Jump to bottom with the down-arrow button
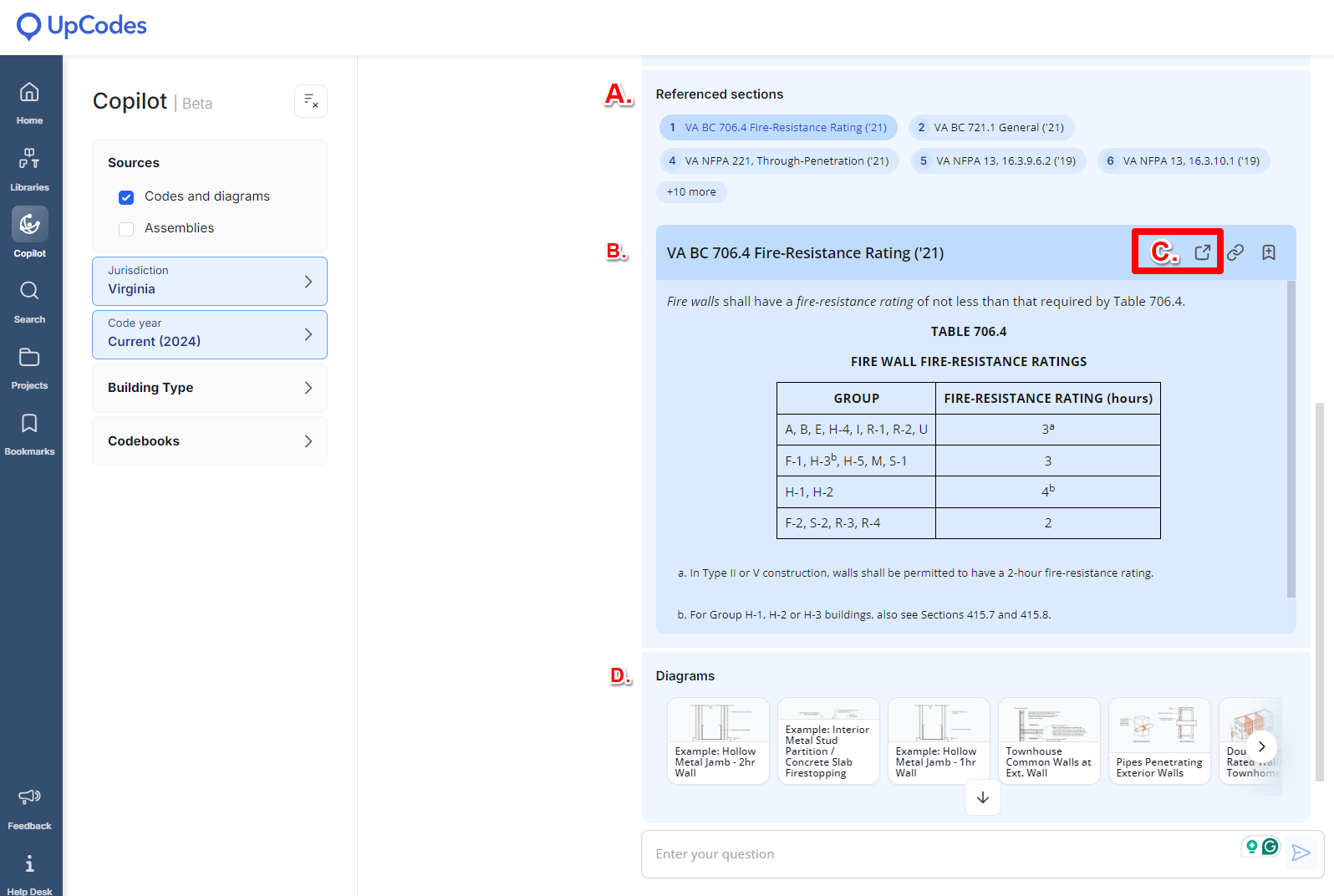 point(983,797)
